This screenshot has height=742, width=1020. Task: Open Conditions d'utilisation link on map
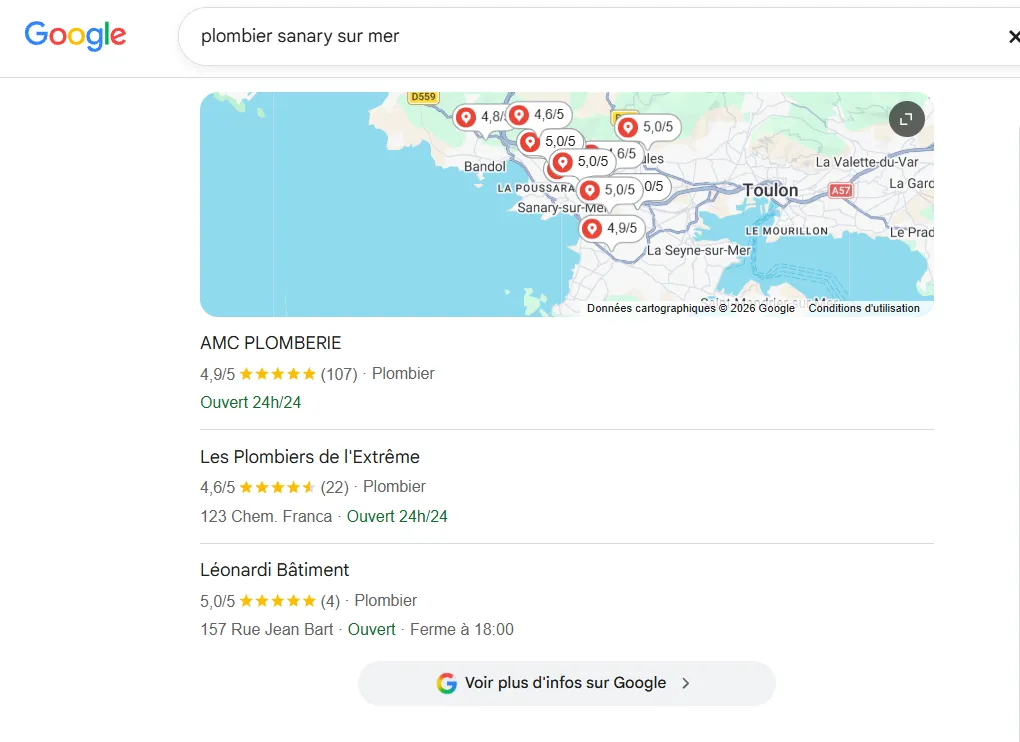click(x=864, y=308)
